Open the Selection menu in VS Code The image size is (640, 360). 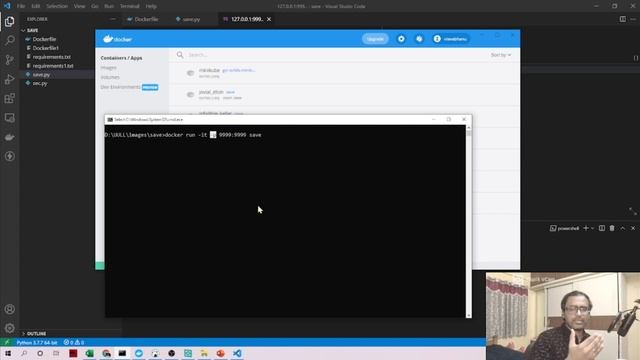tap(57, 6)
